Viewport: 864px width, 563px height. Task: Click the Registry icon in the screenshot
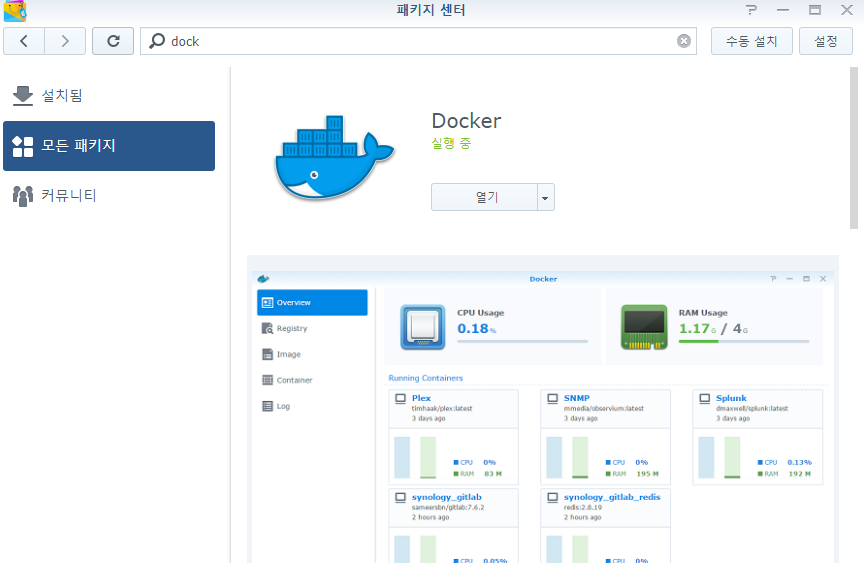click(x=267, y=328)
